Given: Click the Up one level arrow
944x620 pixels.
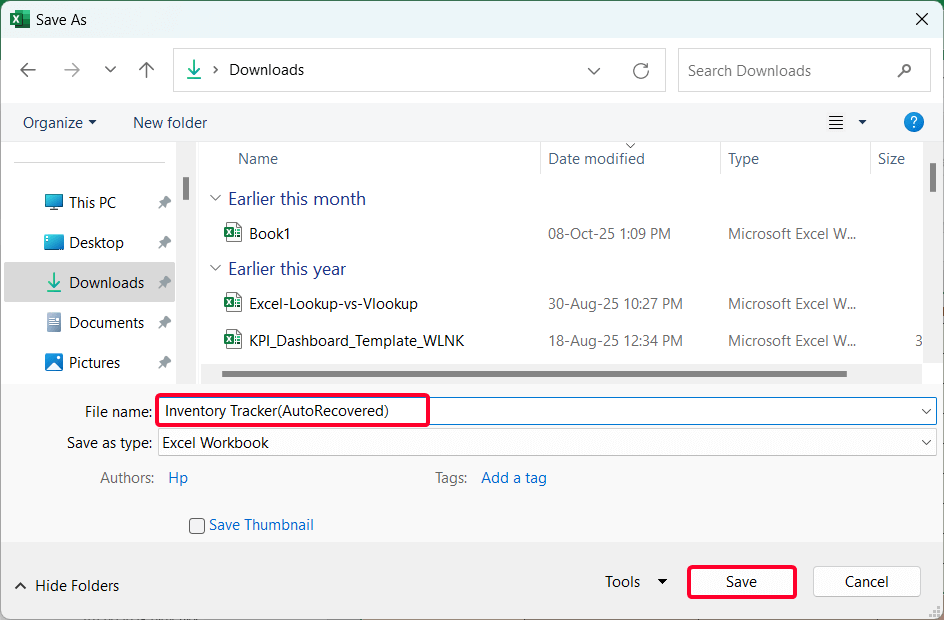Looking at the screenshot, I should coord(146,70).
